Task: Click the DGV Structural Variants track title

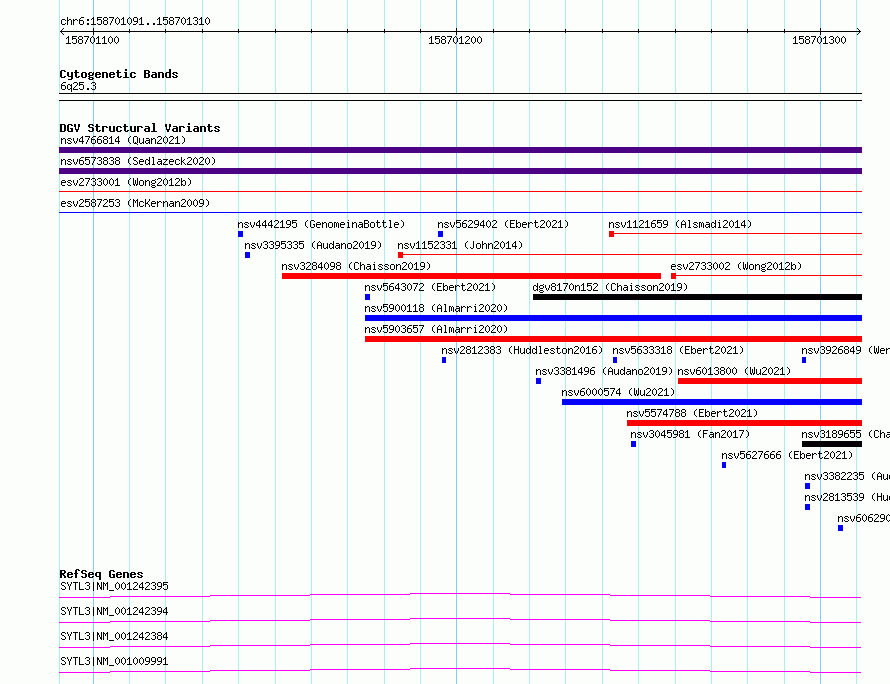Action: click(x=140, y=128)
